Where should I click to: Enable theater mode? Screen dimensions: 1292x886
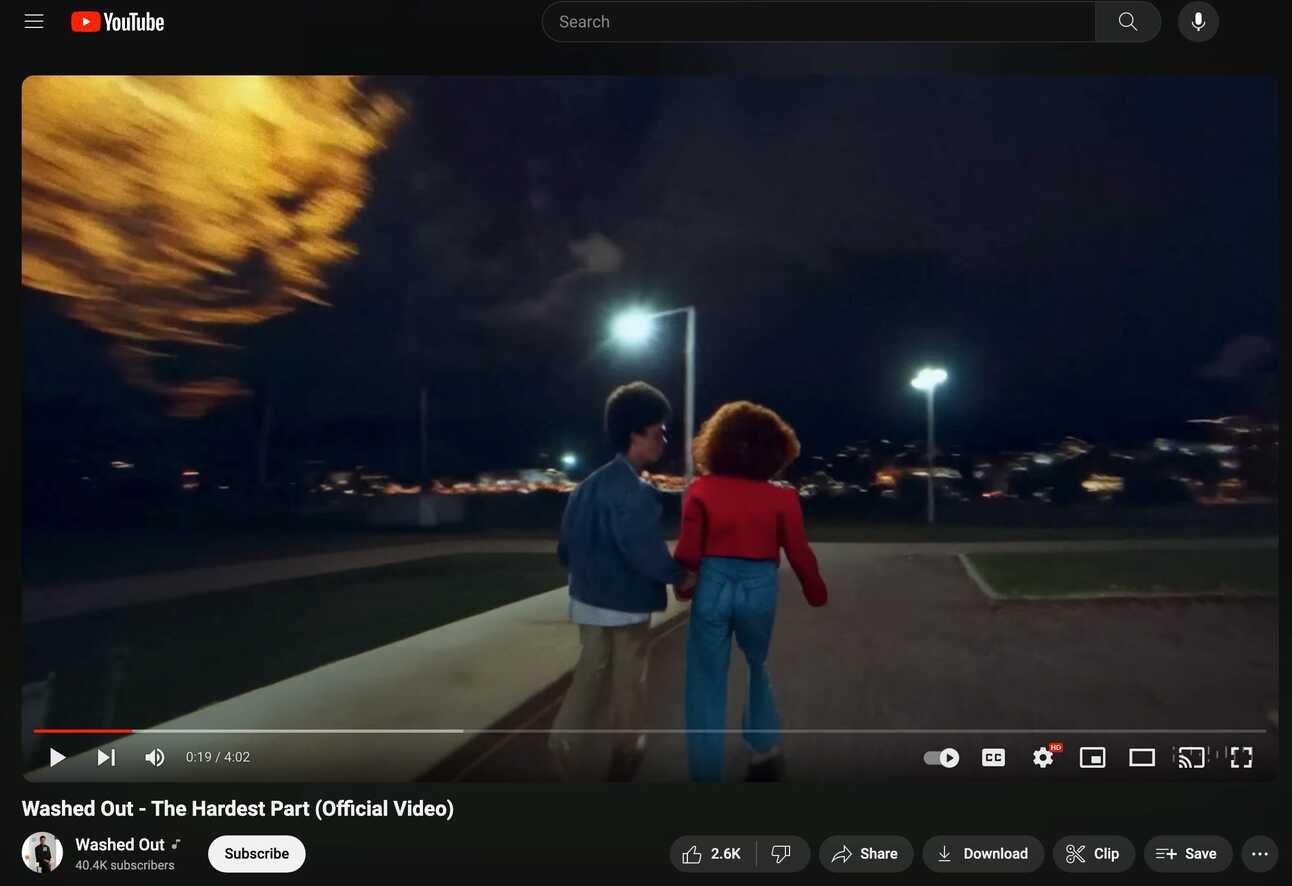(x=1142, y=758)
